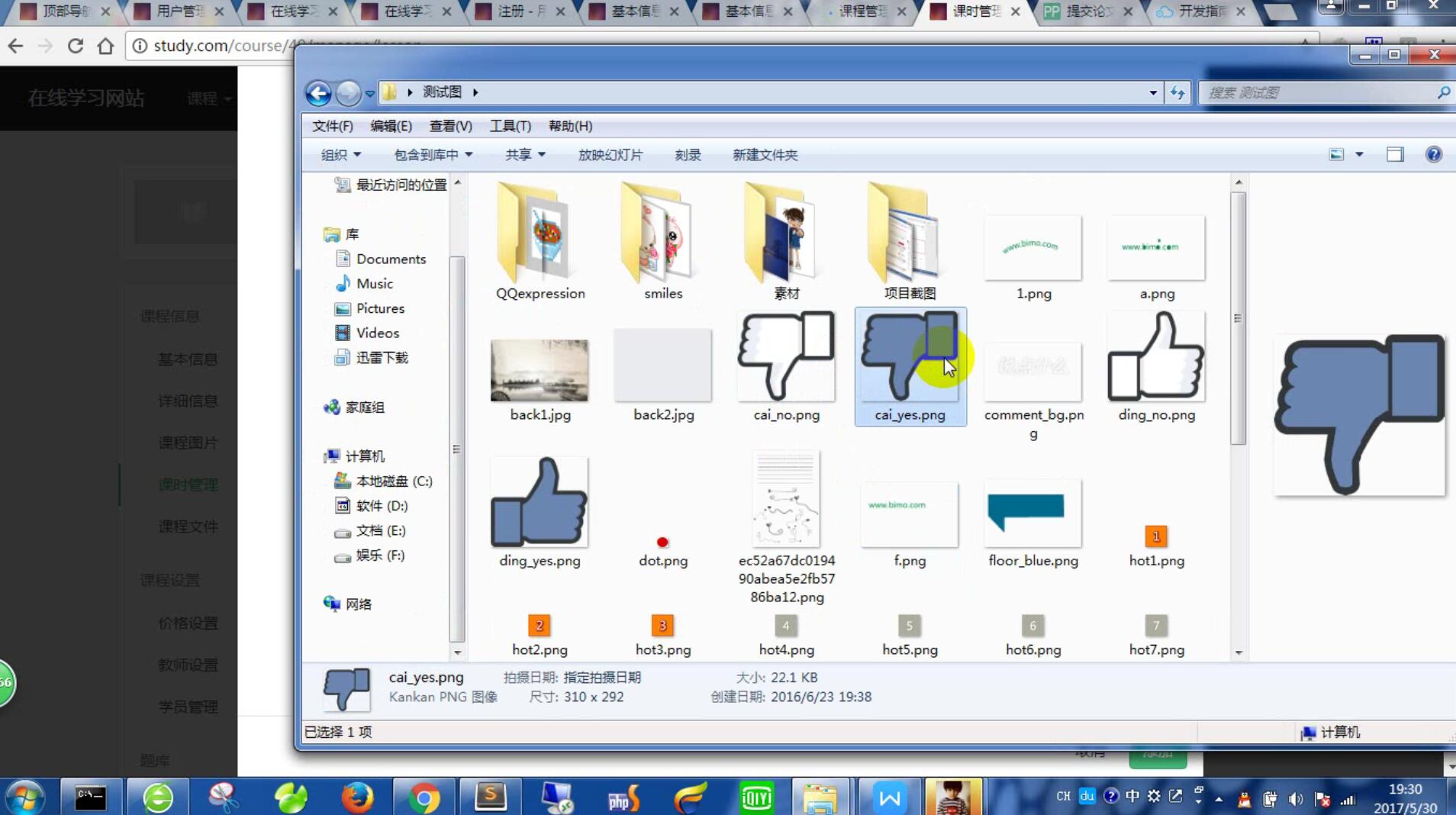The image size is (1456, 815).
Task: Select hot3.png badge file
Action: (x=662, y=626)
